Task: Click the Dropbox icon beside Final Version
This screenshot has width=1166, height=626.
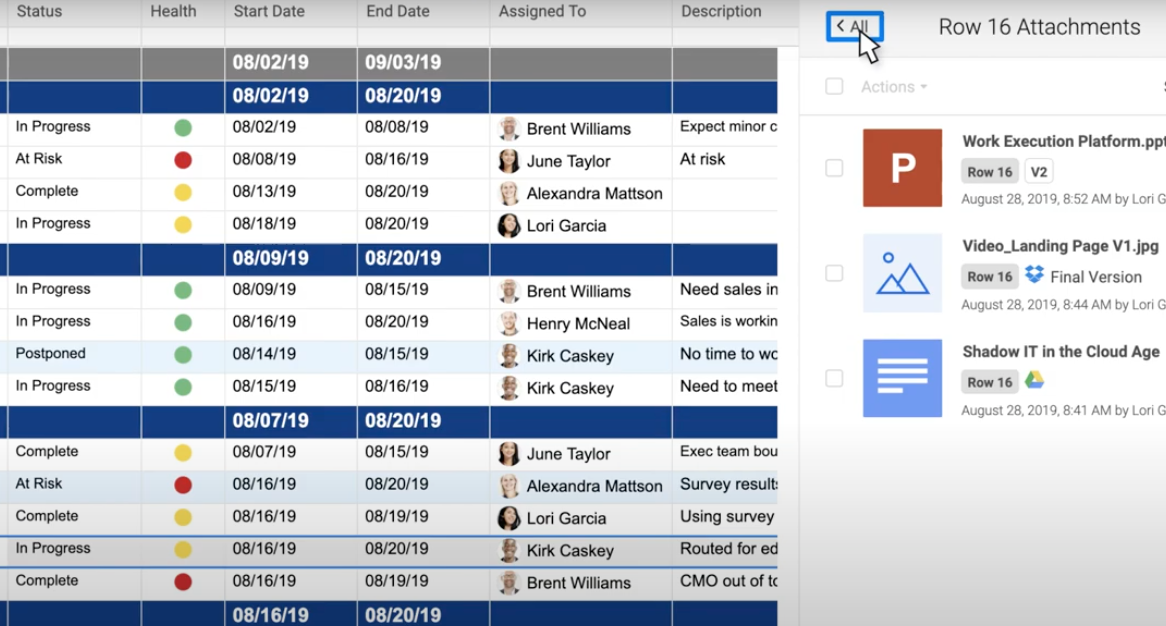Action: (x=1034, y=275)
